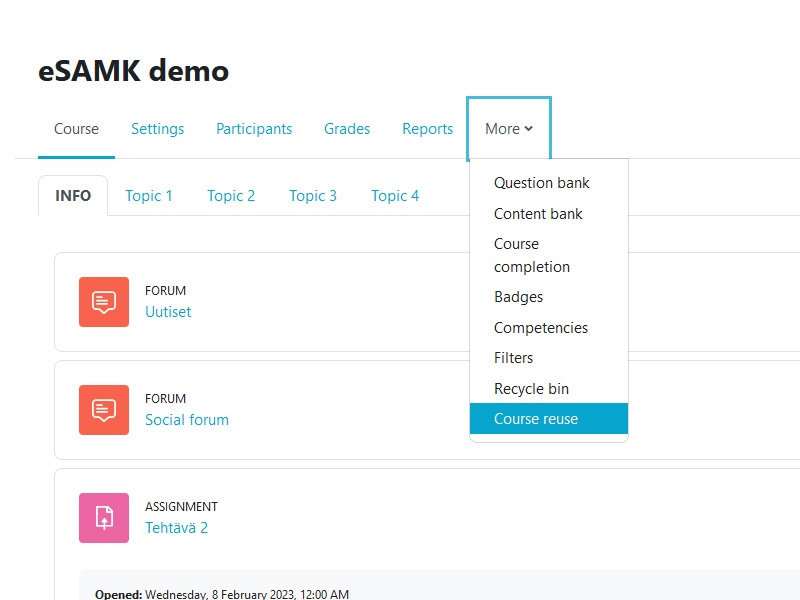Viewport: 800px width, 600px height.
Task: Click the Uutiset forum icon
Action: point(104,302)
